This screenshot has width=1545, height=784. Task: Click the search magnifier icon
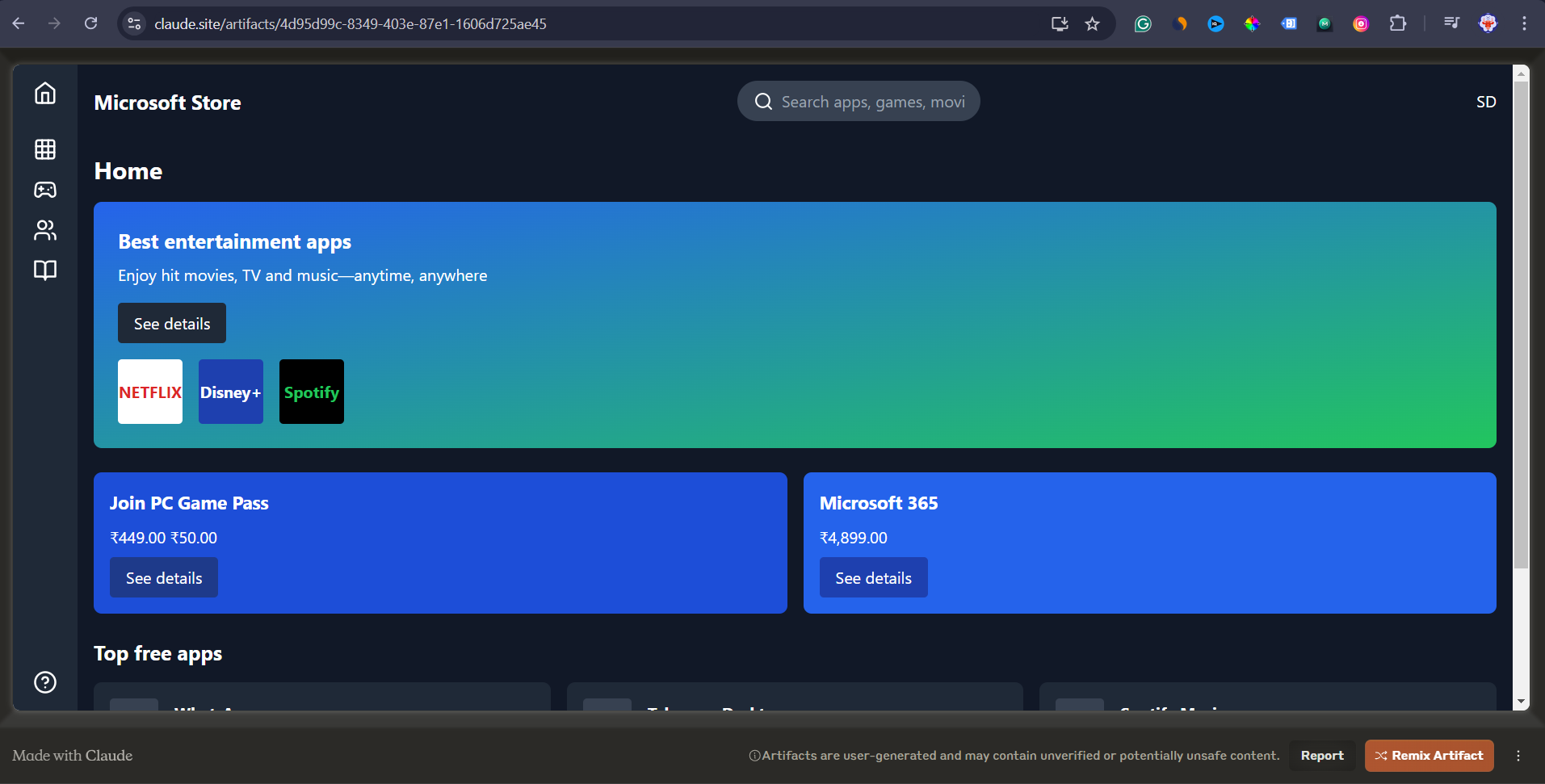[x=763, y=102]
